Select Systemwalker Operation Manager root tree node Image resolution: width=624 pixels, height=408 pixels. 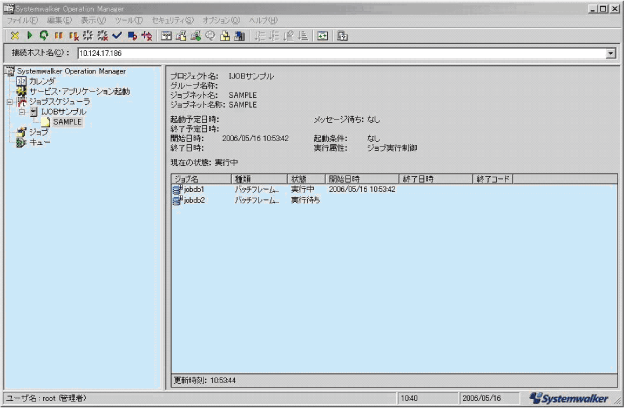coord(71,71)
